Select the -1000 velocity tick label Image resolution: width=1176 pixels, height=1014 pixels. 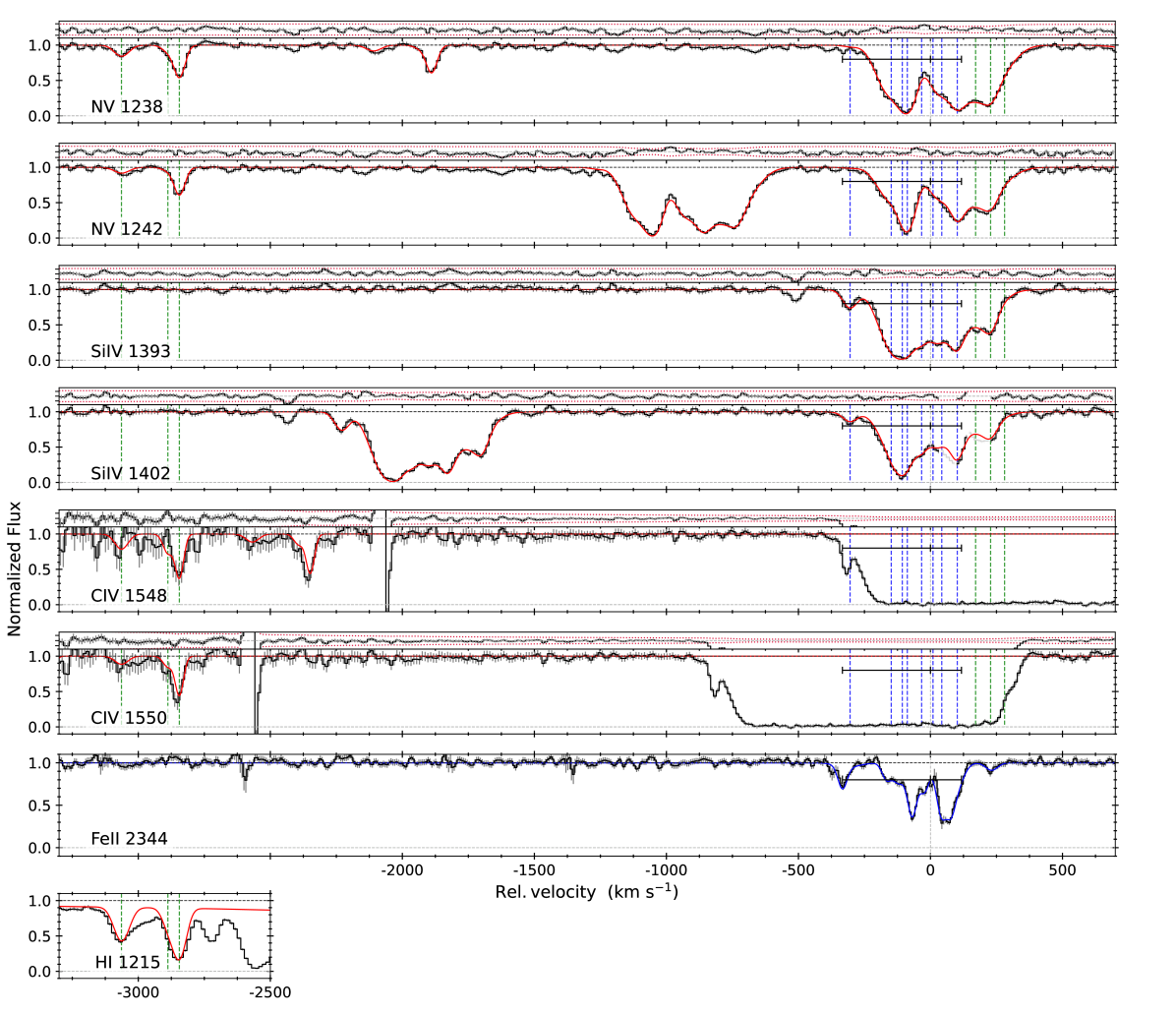(666, 870)
